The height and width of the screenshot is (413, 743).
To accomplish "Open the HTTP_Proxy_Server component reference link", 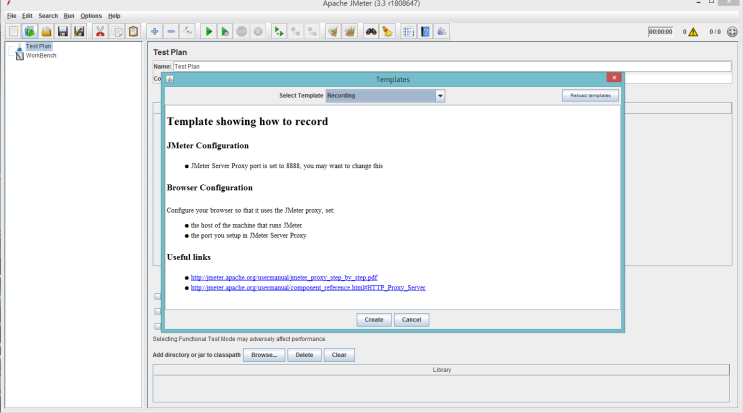I will [x=308, y=287].
